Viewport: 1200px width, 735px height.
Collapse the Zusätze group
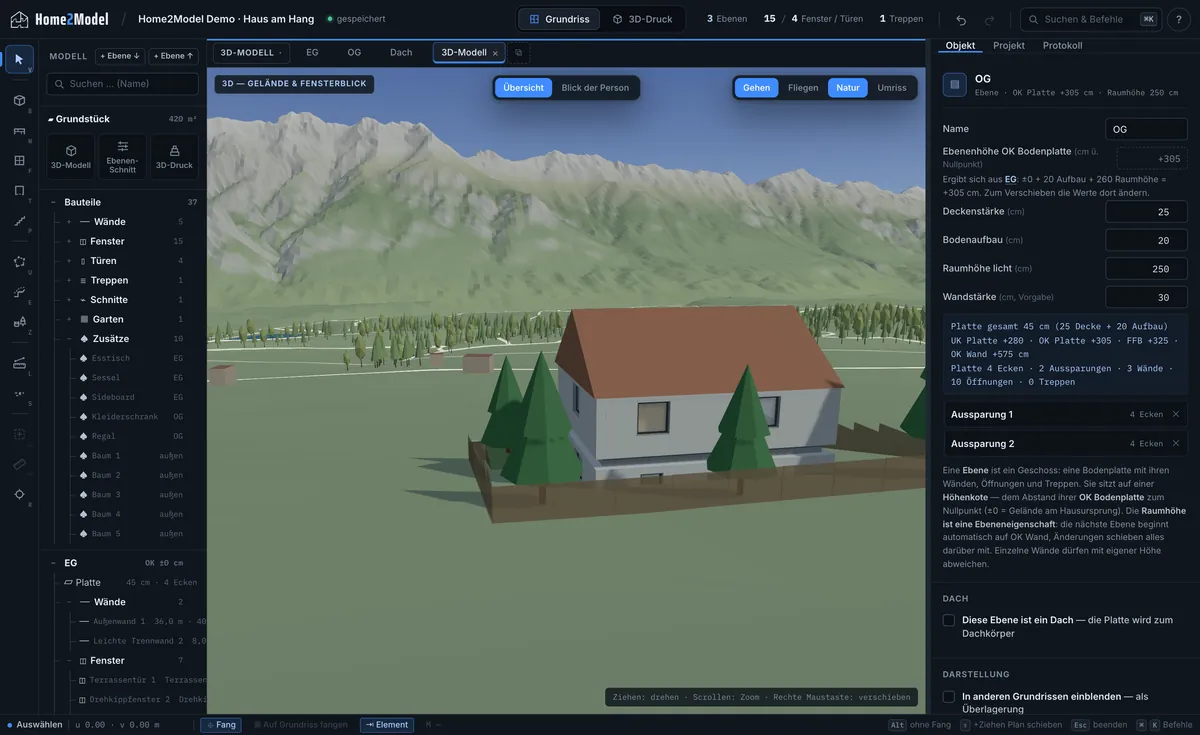tap(69, 339)
